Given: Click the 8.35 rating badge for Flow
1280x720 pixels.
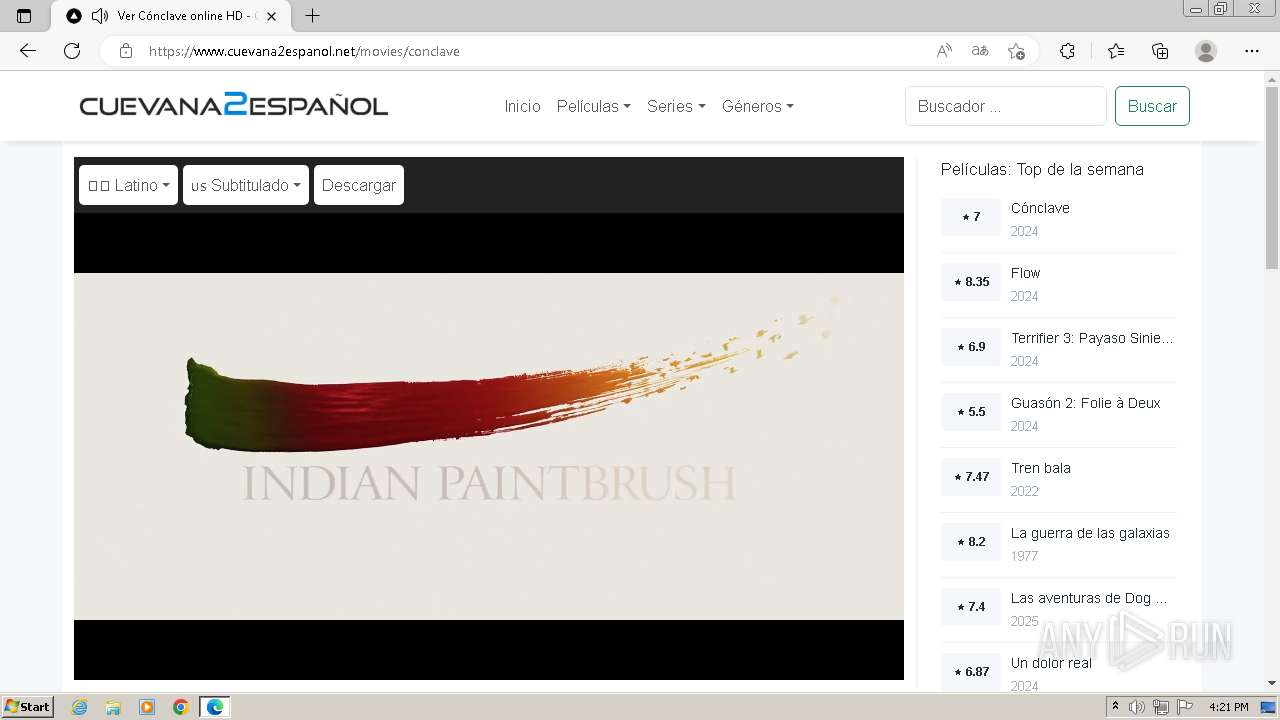Looking at the screenshot, I should [970, 282].
